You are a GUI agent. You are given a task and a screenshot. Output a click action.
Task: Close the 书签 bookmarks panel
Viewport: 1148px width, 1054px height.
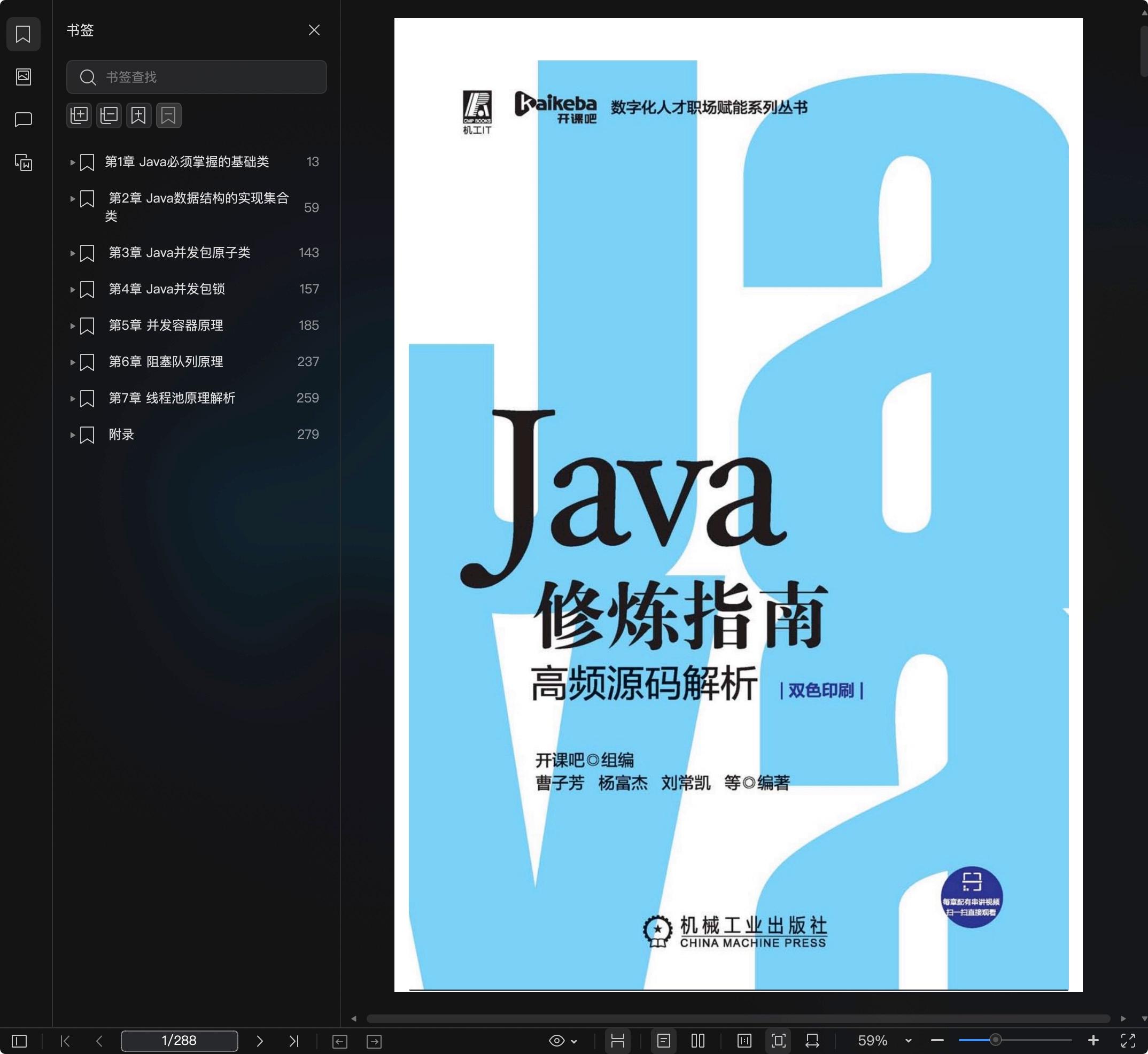coord(314,29)
